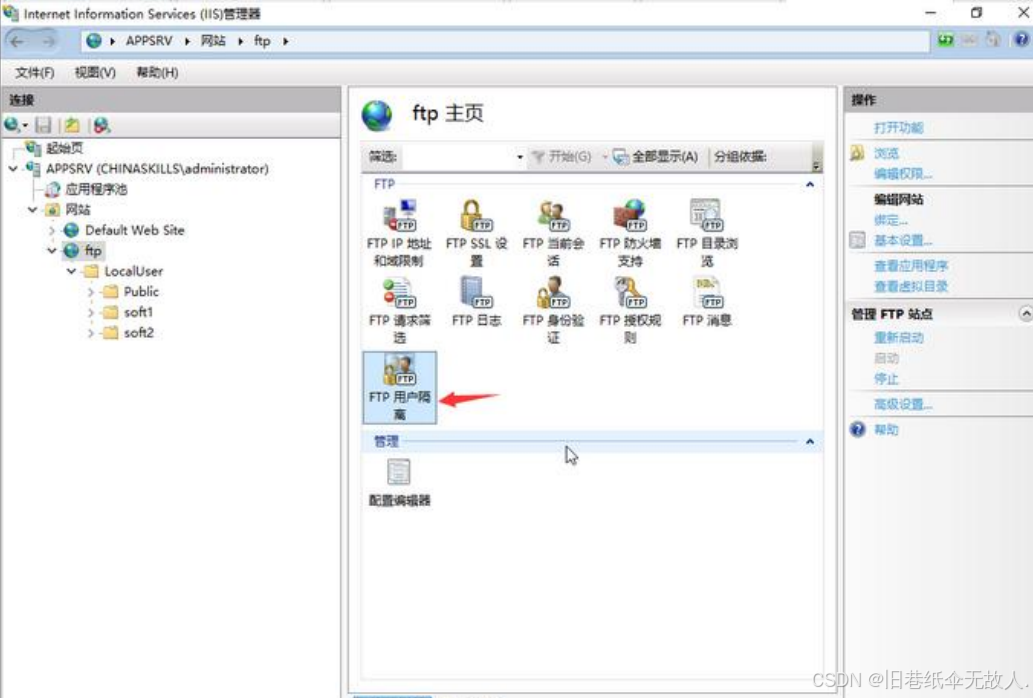This screenshot has height=698, width=1033.
Task: Collapse the ftp site node
Action: click(x=51, y=251)
